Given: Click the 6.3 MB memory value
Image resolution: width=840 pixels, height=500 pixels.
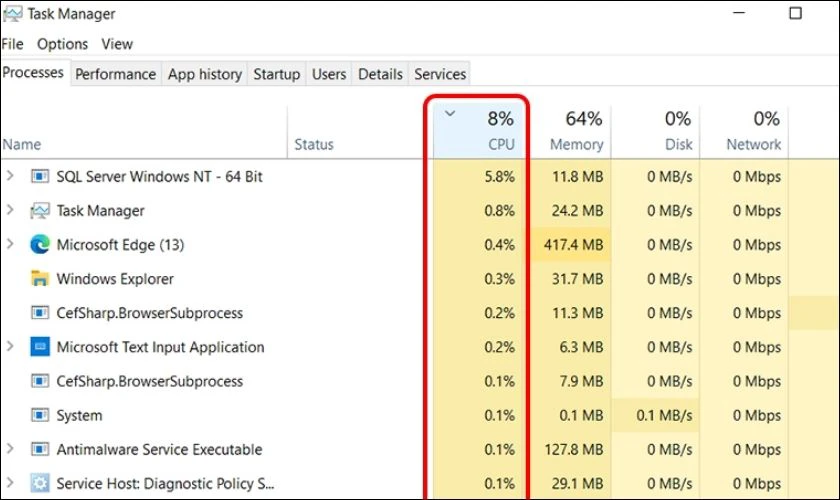Looking at the screenshot, I should pyautogui.click(x=581, y=347).
